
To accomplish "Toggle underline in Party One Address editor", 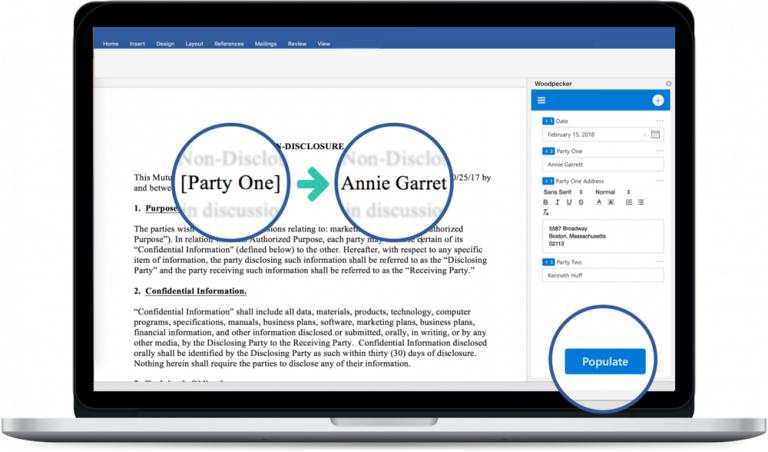I will 569,202.
